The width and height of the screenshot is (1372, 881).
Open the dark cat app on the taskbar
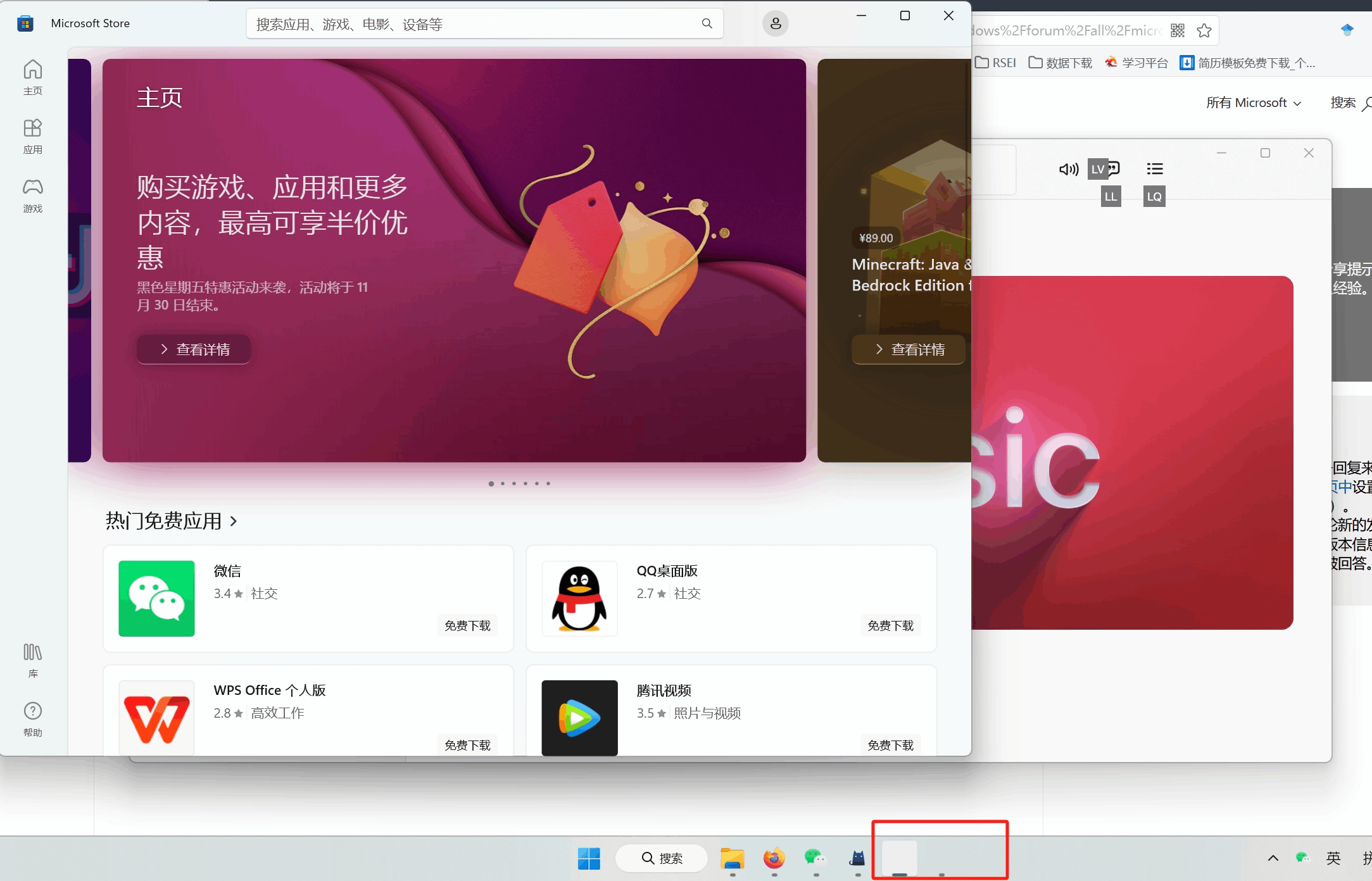coord(857,858)
